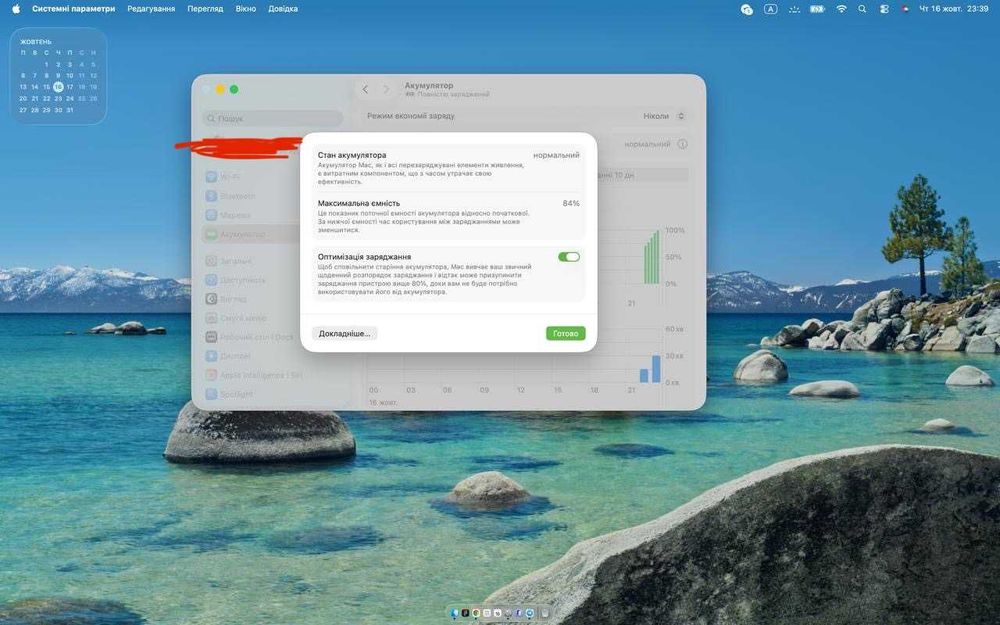The image size is (1000, 625).
Task: Open the Системні параметри menu
Action: click(x=73, y=9)
